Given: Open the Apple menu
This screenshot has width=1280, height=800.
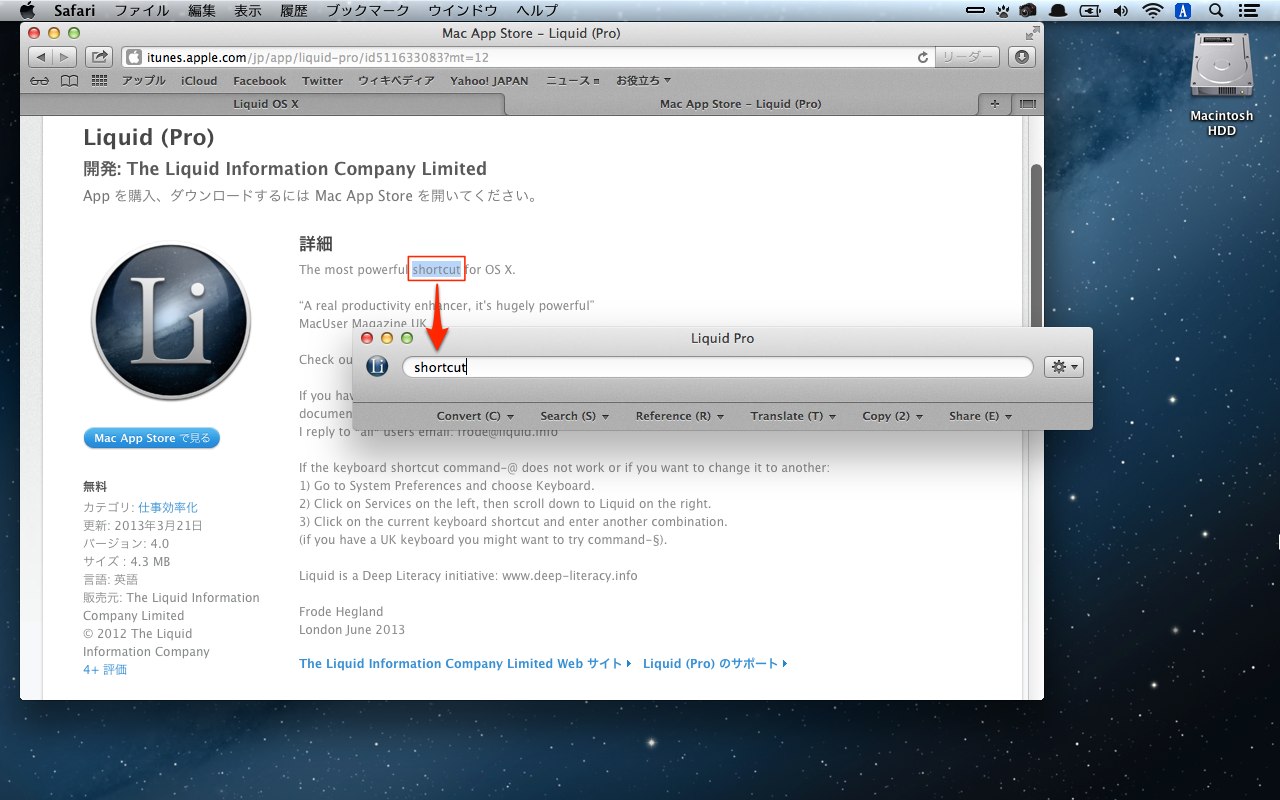Looking at the screenshot, I should [27, 11].
